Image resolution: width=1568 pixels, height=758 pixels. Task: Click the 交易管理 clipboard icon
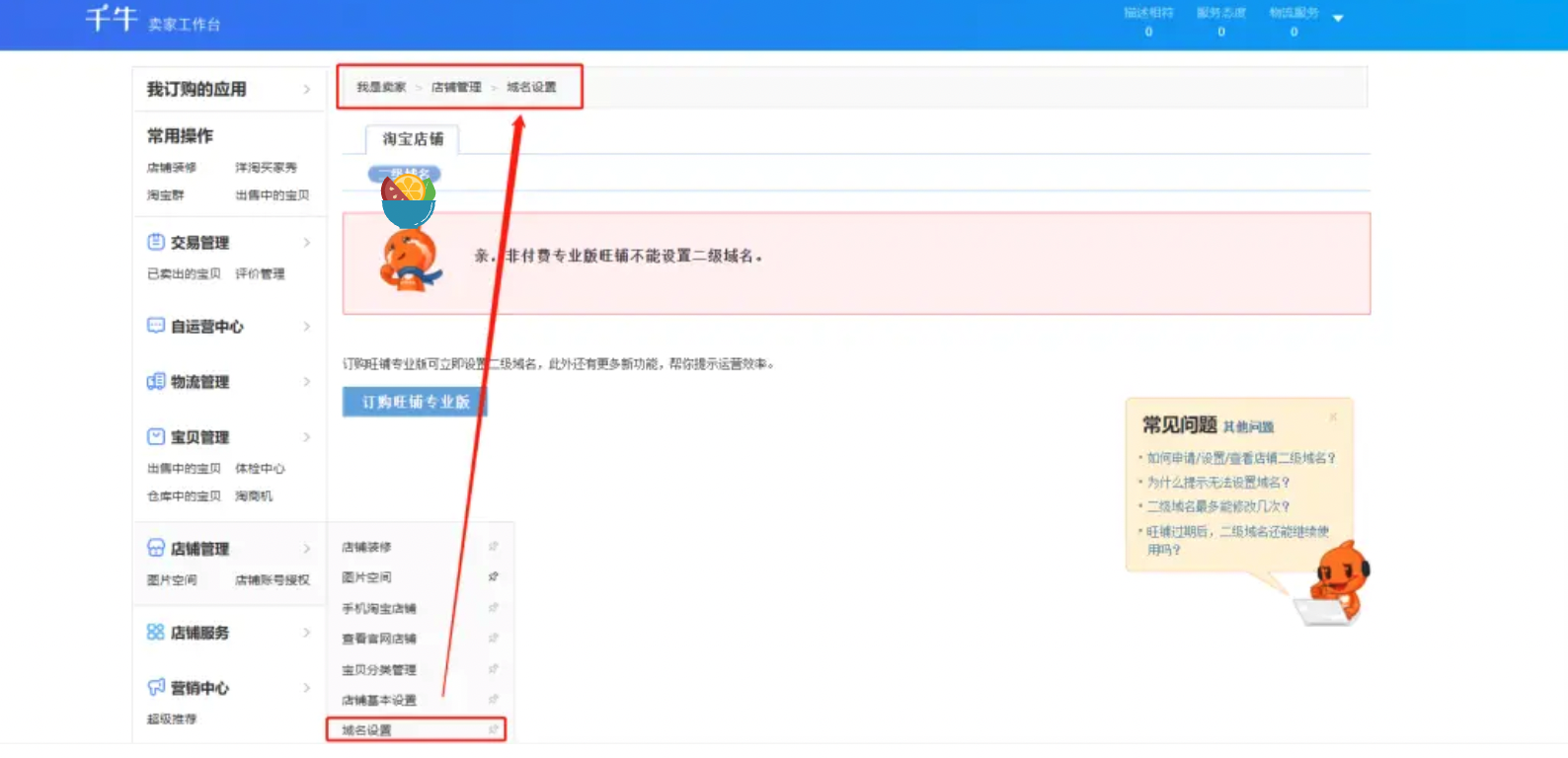156,242
